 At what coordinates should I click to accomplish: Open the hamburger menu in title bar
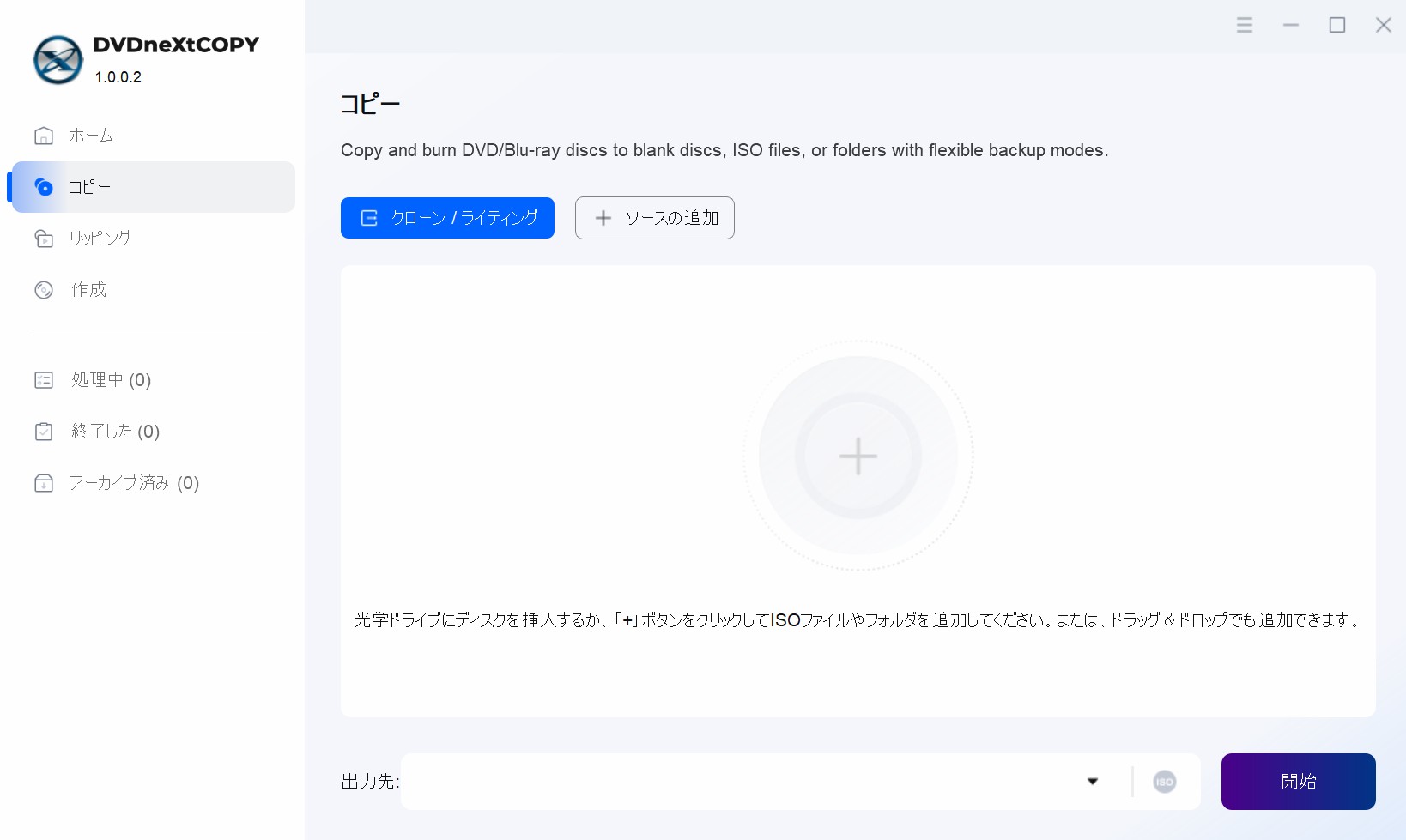[1245, 25]
